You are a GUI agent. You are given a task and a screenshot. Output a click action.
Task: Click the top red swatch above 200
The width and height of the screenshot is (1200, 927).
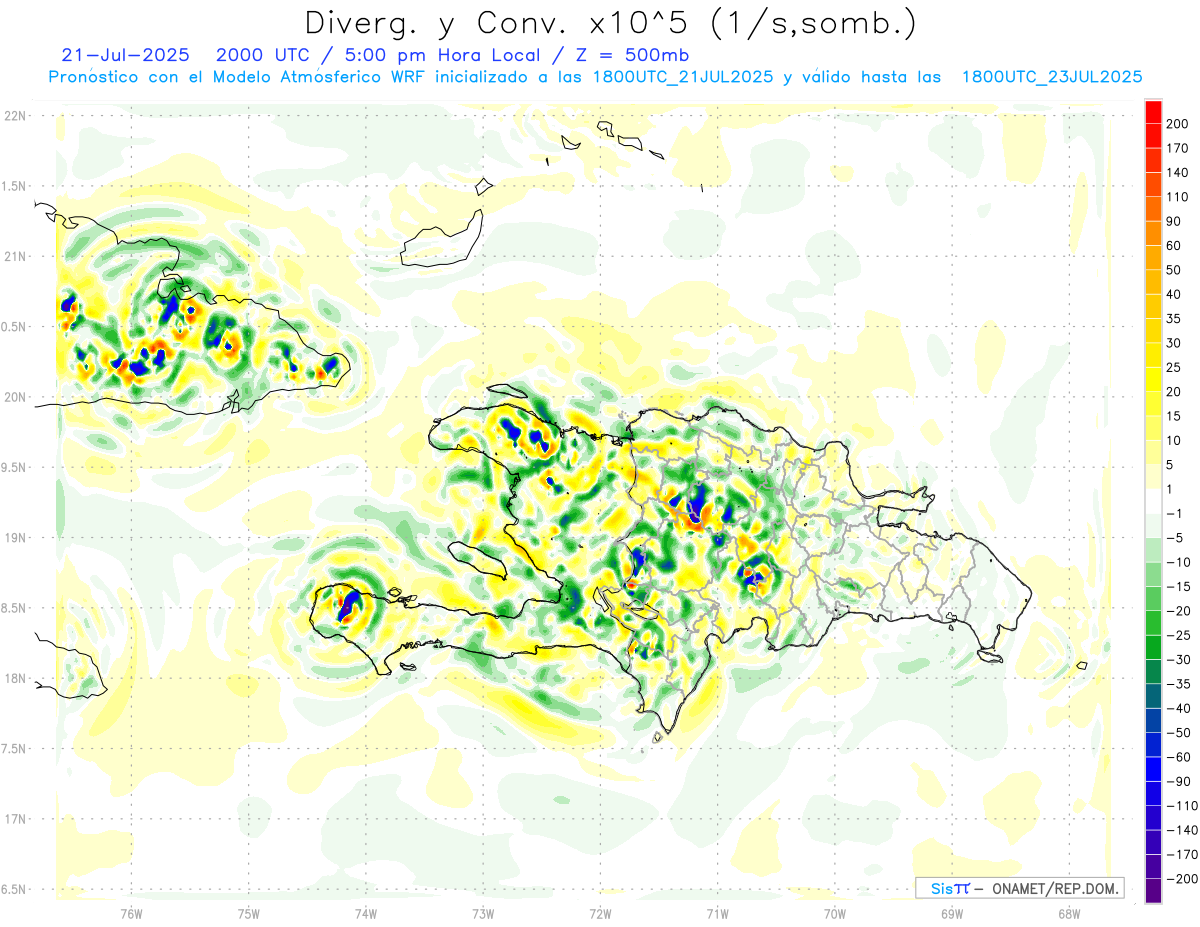pos(1153,112)
